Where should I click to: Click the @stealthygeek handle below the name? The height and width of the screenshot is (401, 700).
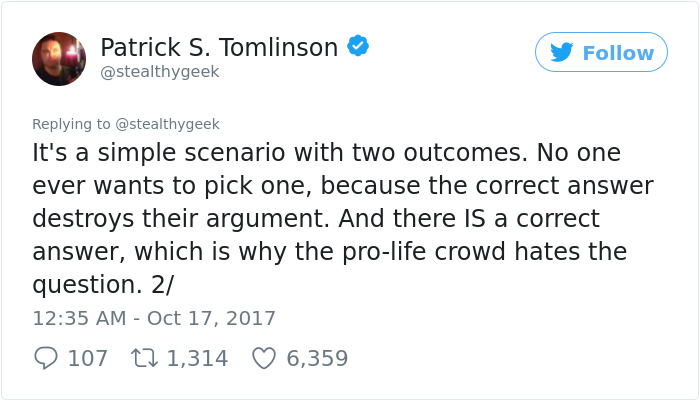[160, 72]
